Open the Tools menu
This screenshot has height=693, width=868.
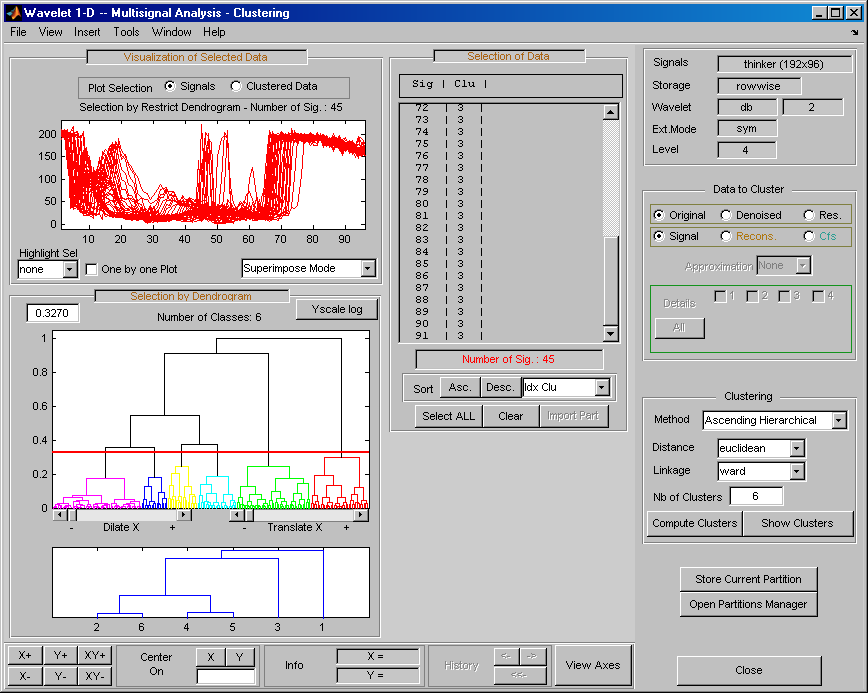(x=126, y=32)
